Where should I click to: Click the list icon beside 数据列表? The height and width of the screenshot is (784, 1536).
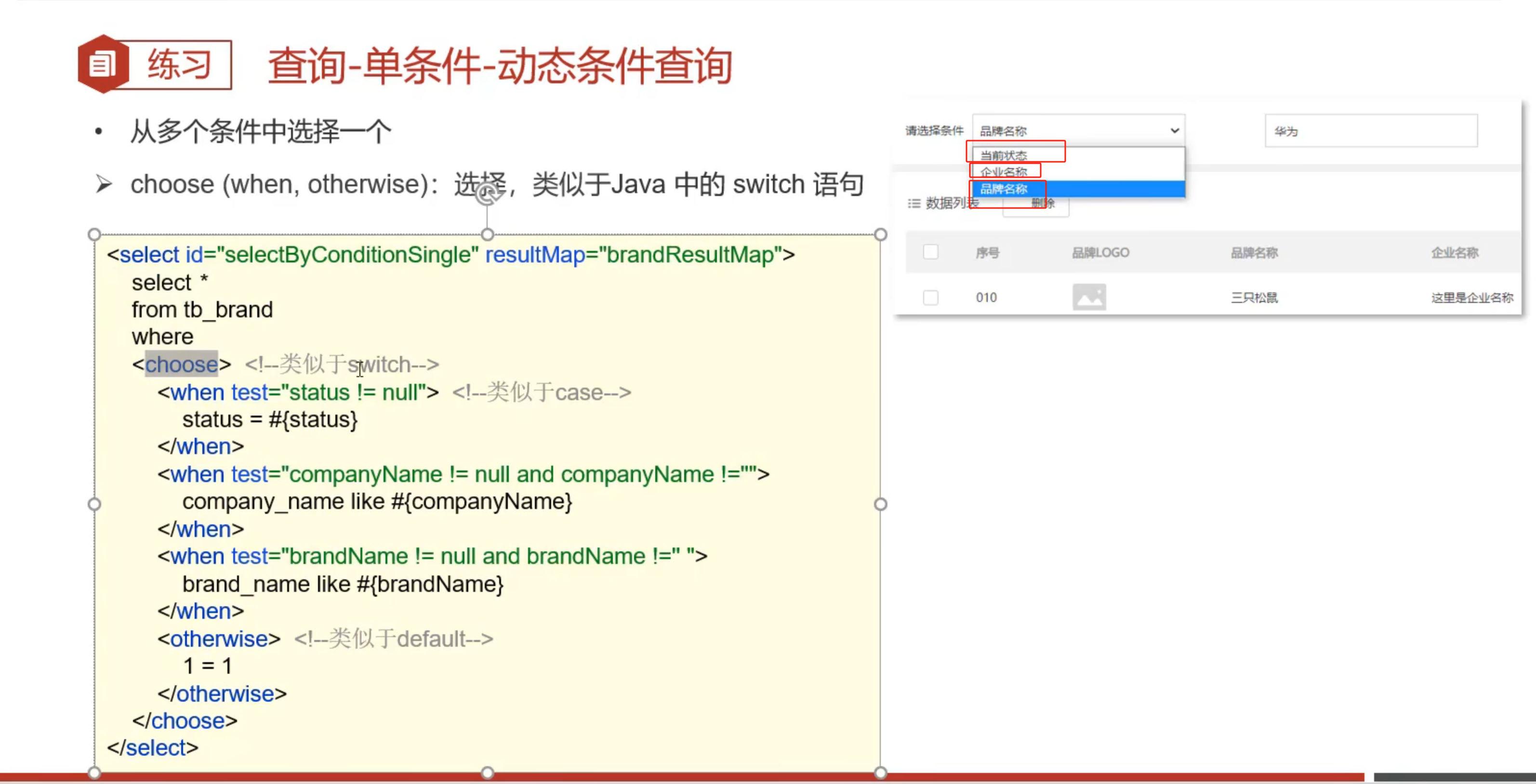pos(914,204)
